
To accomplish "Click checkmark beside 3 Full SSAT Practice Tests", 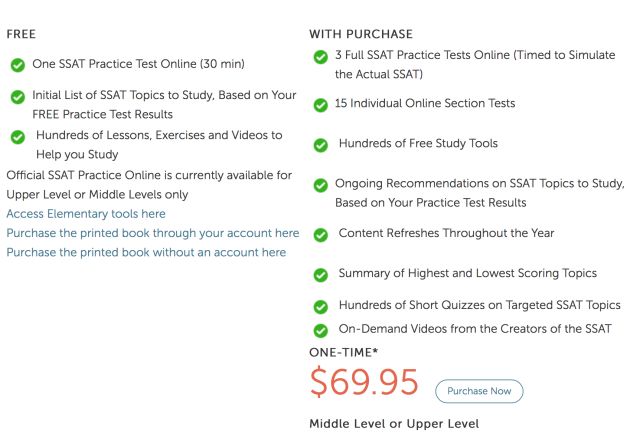I will click(320, 57).
